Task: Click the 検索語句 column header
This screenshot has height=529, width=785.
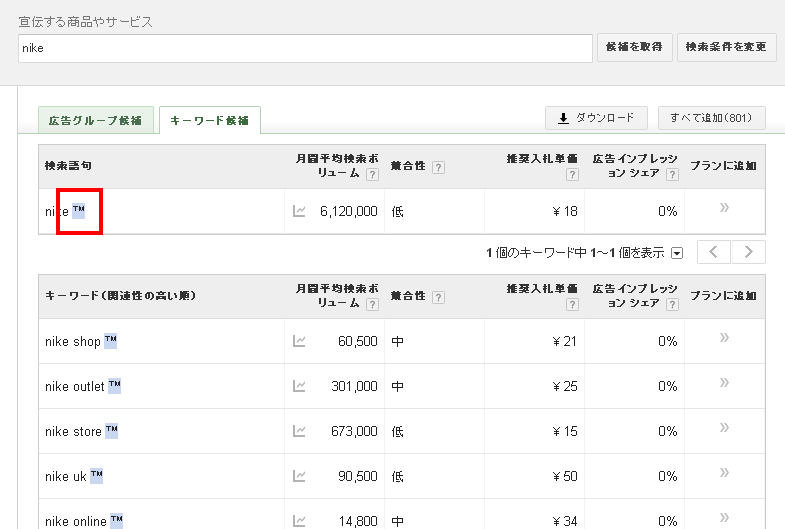Action: pyautogui.click(x=68, y=166)
